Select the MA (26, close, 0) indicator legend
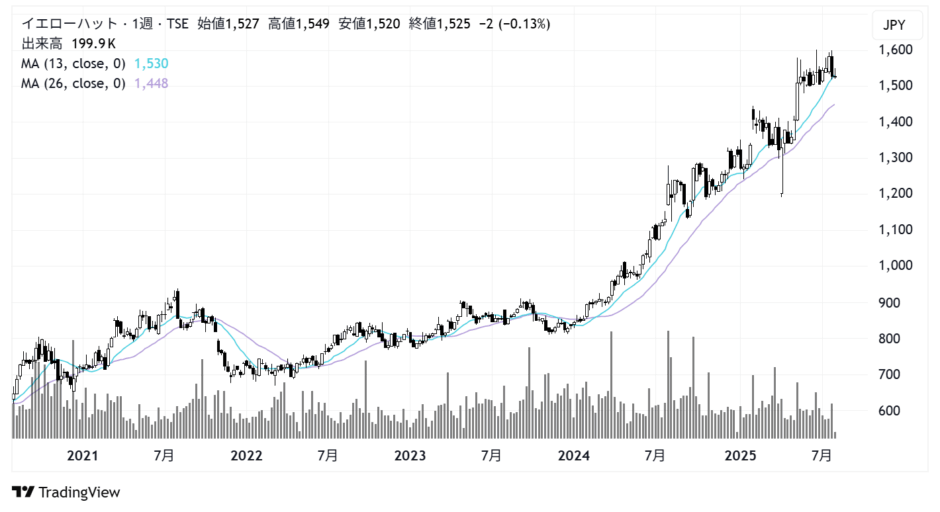This screenshot has height=512, width=940. tap(73, 83)
